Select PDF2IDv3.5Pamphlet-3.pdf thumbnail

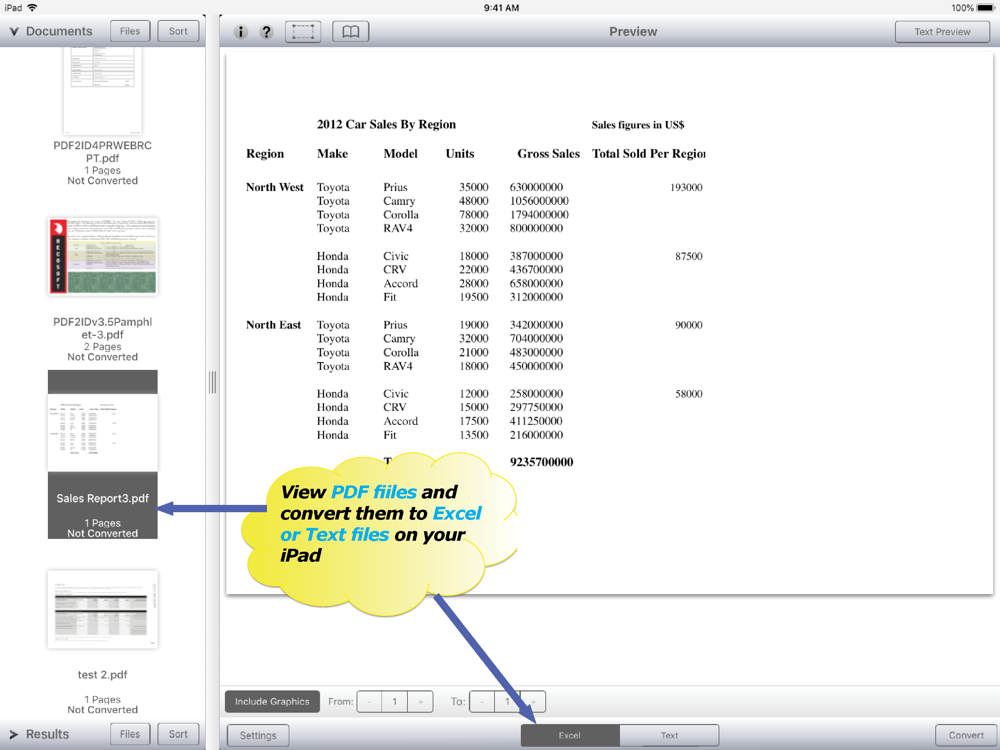[x=103, y=256]
